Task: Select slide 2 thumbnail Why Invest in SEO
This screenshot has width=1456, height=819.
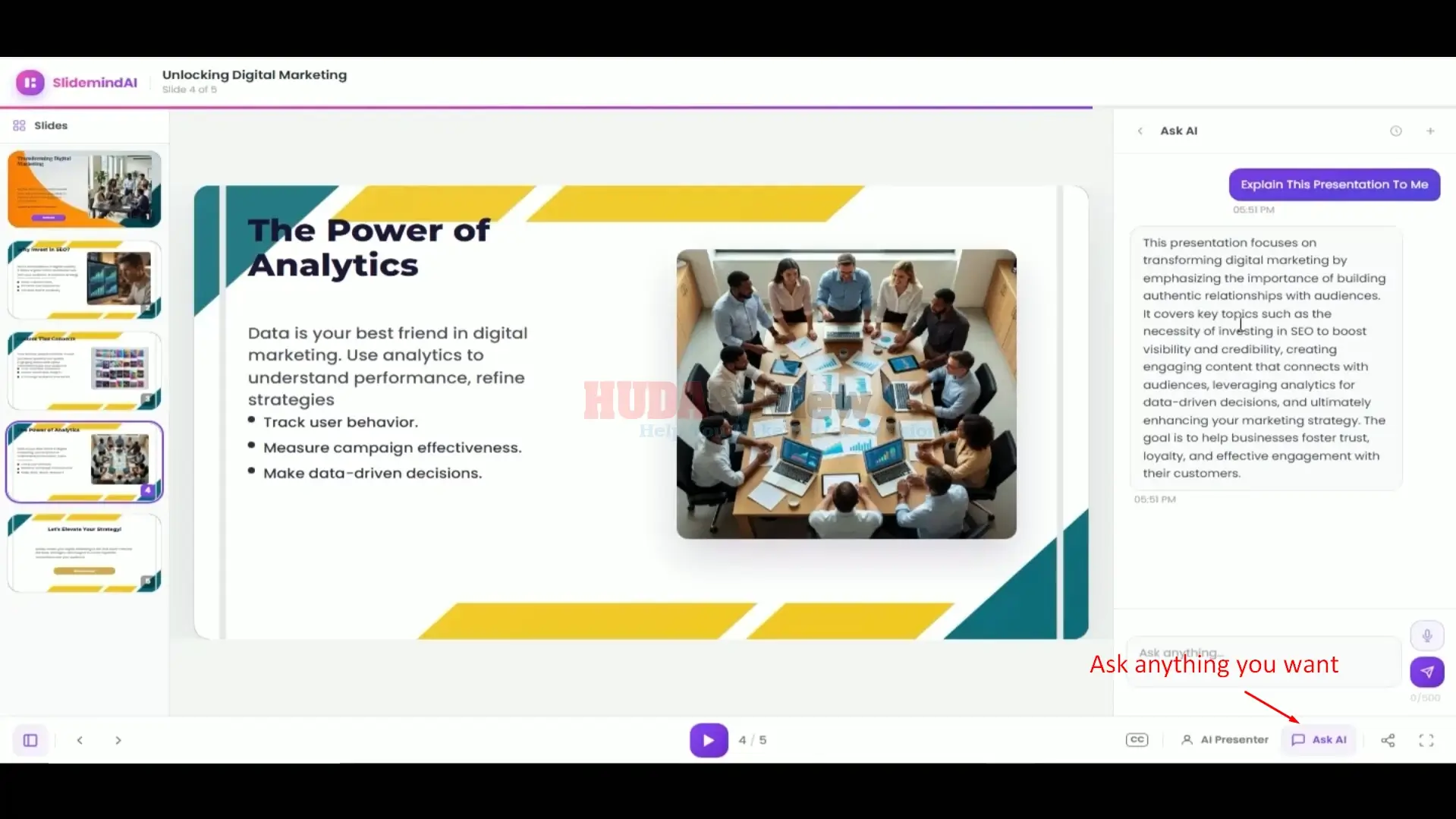Action: [x=84, y=280]
